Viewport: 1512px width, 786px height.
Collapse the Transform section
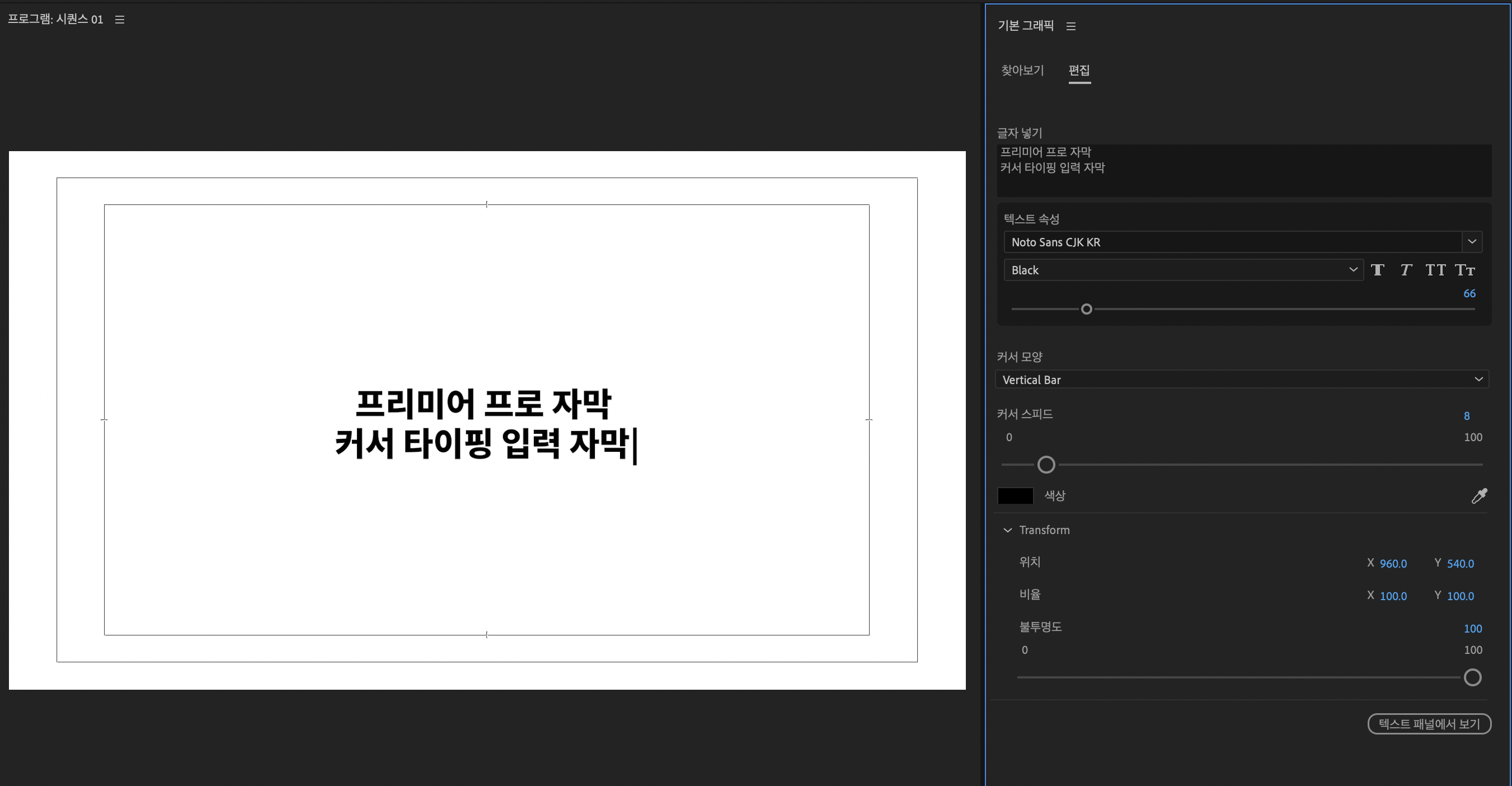pos(1008,530)
